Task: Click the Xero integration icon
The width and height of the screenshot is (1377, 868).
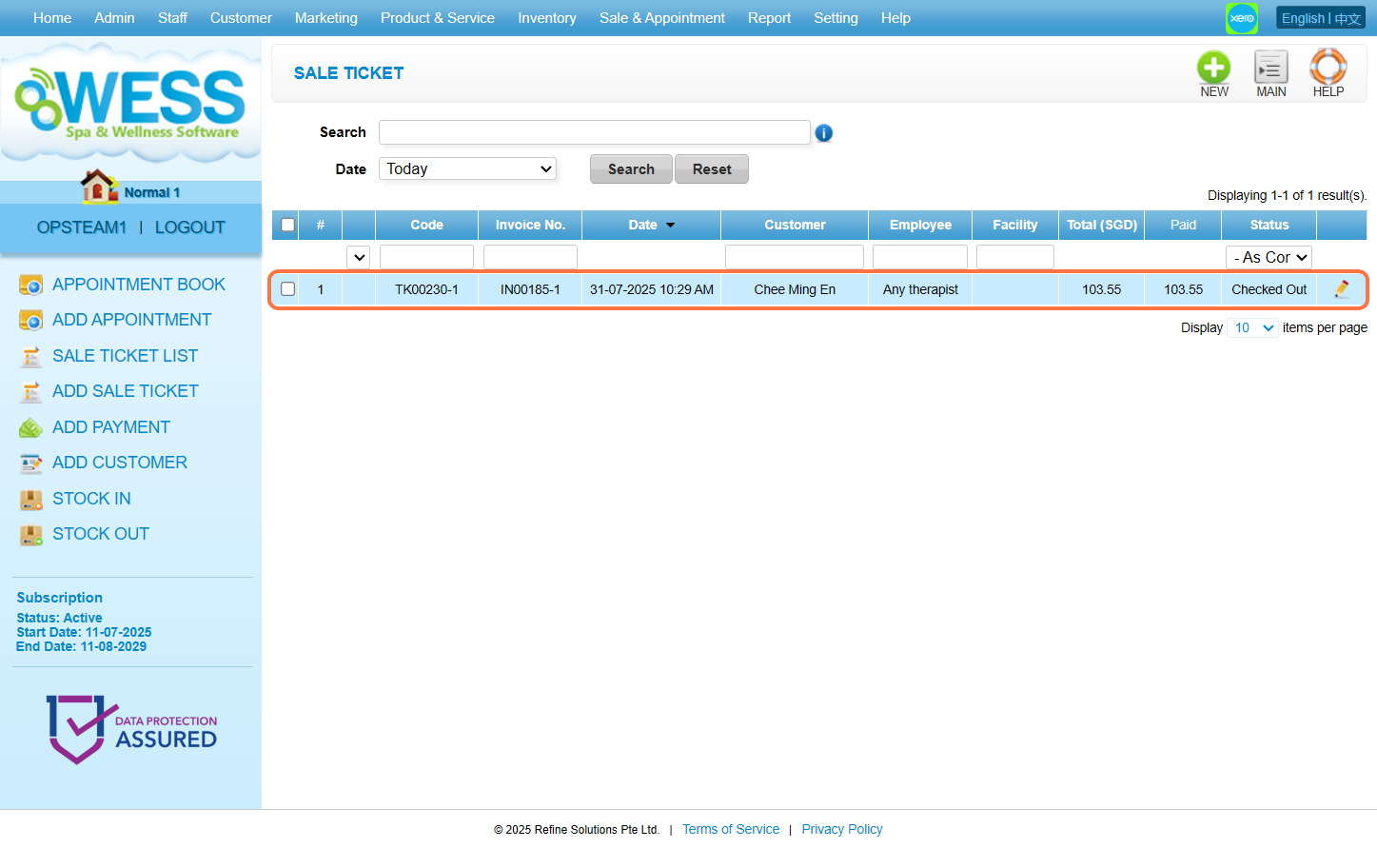Action: (1241, 18)
